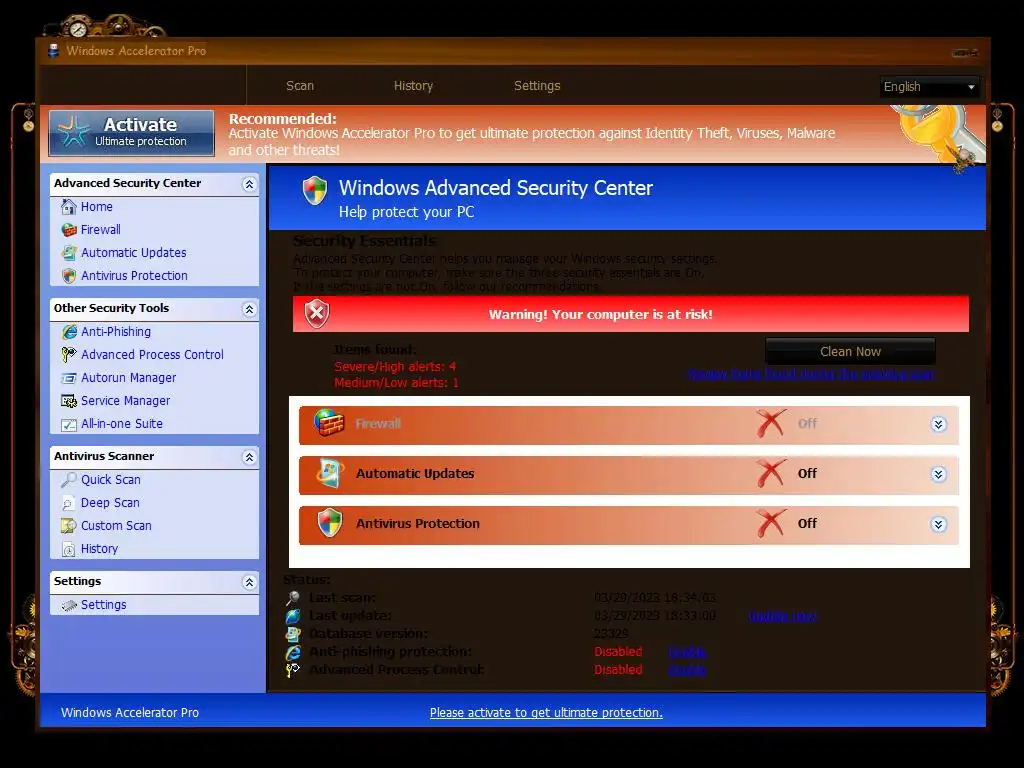Open the Settings tab in top menu
1024x768 pixels.
click(x=537, y=86)
